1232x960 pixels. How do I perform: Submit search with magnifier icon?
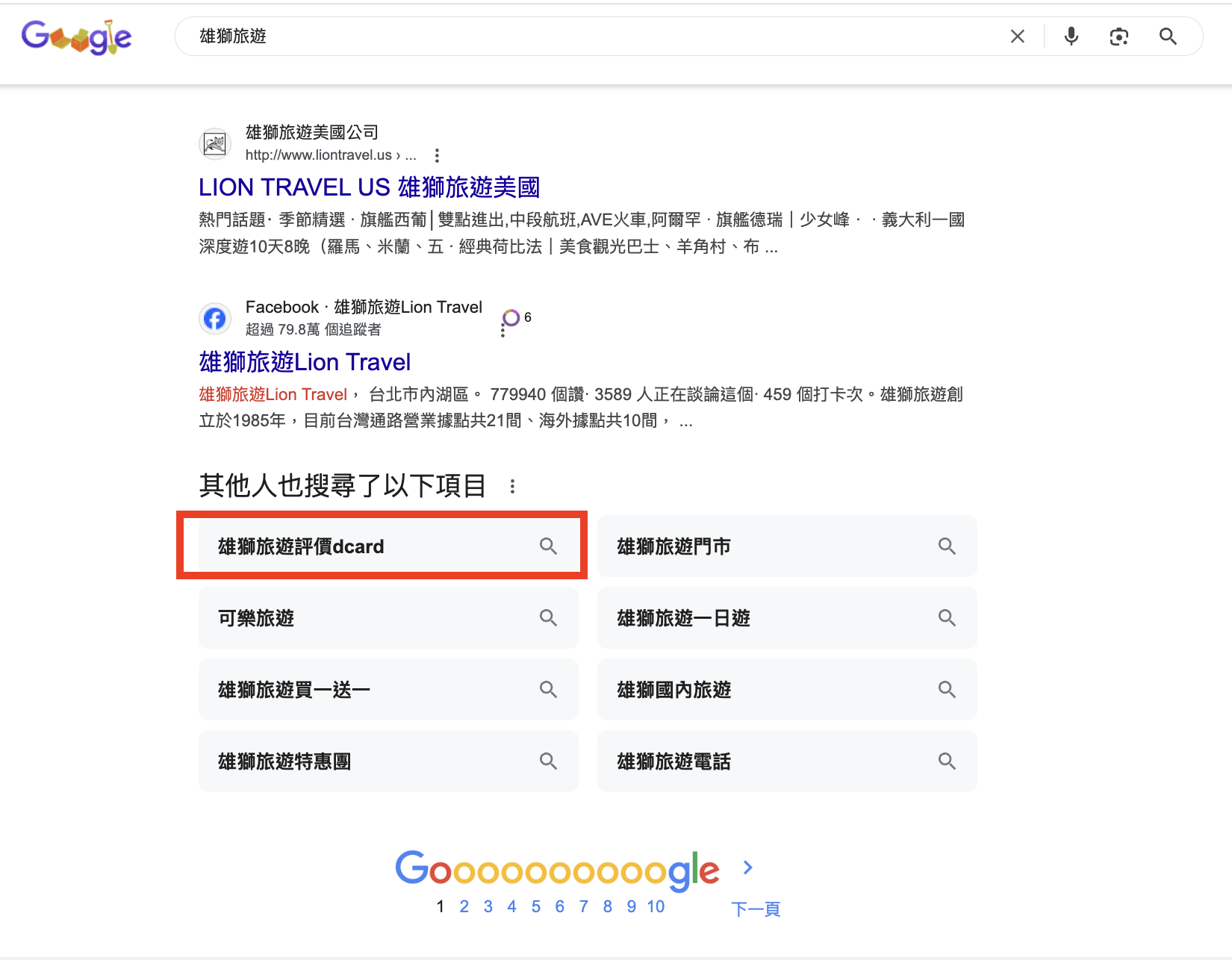[x=1168, y=37]
